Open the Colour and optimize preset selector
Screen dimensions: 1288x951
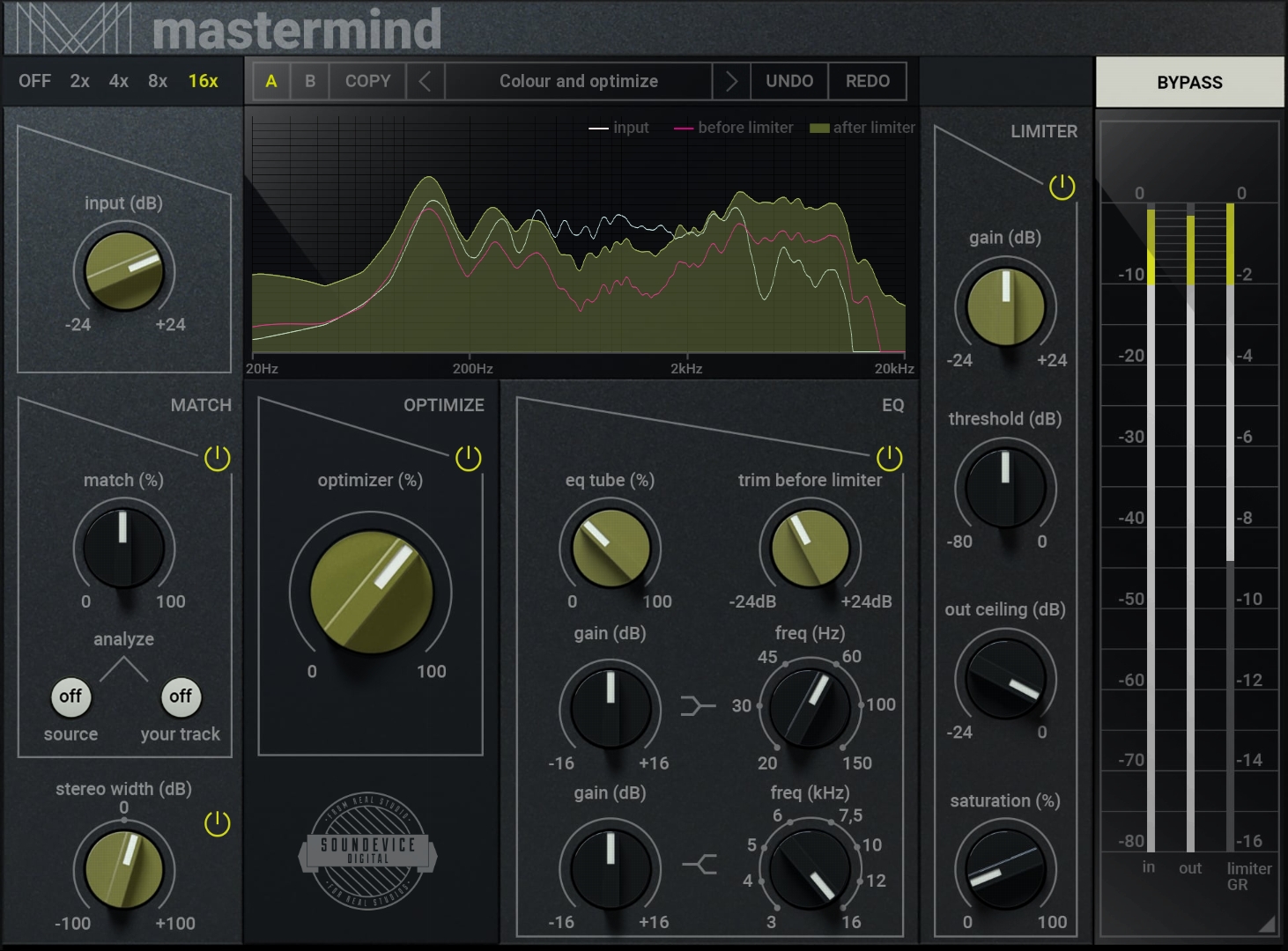tap(578, 81)
